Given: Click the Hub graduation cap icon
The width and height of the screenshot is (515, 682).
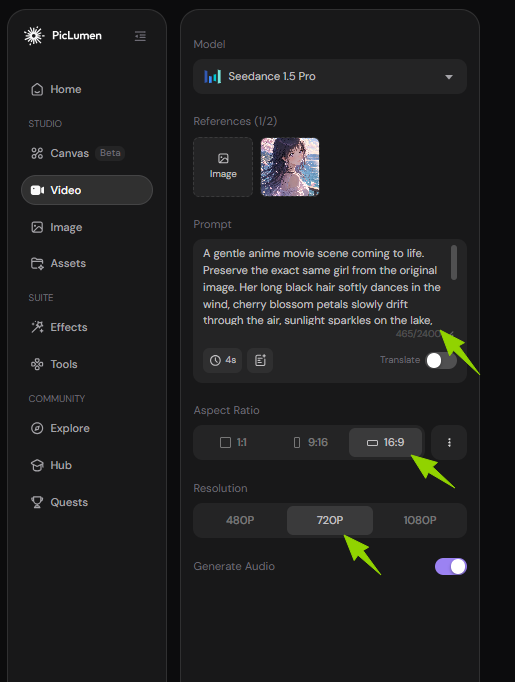Looking at the screenshot, I should 37,465.
